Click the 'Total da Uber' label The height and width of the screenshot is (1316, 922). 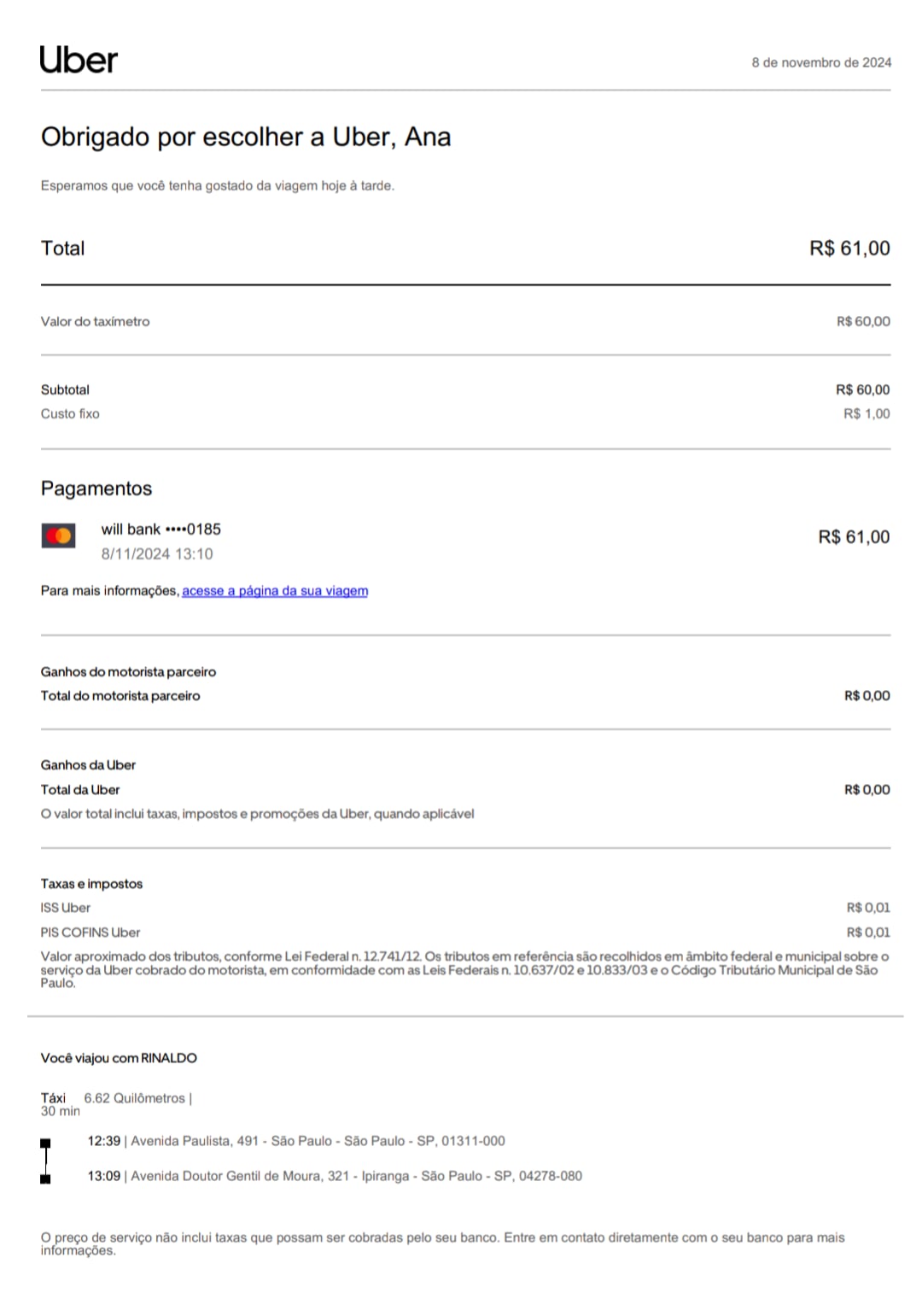[80, 790]
